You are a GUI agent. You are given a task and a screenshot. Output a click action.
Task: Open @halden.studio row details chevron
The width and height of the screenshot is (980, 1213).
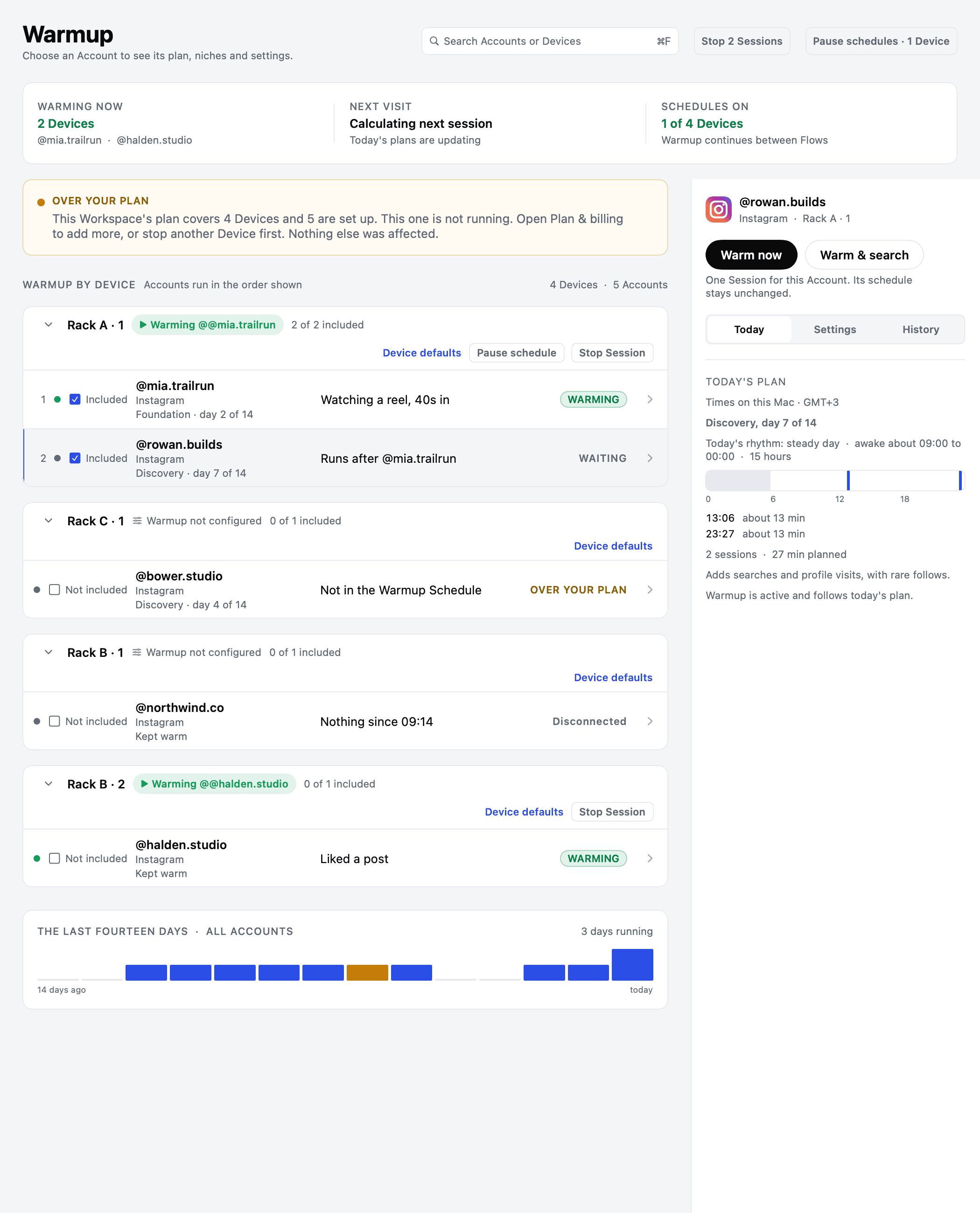650,858
